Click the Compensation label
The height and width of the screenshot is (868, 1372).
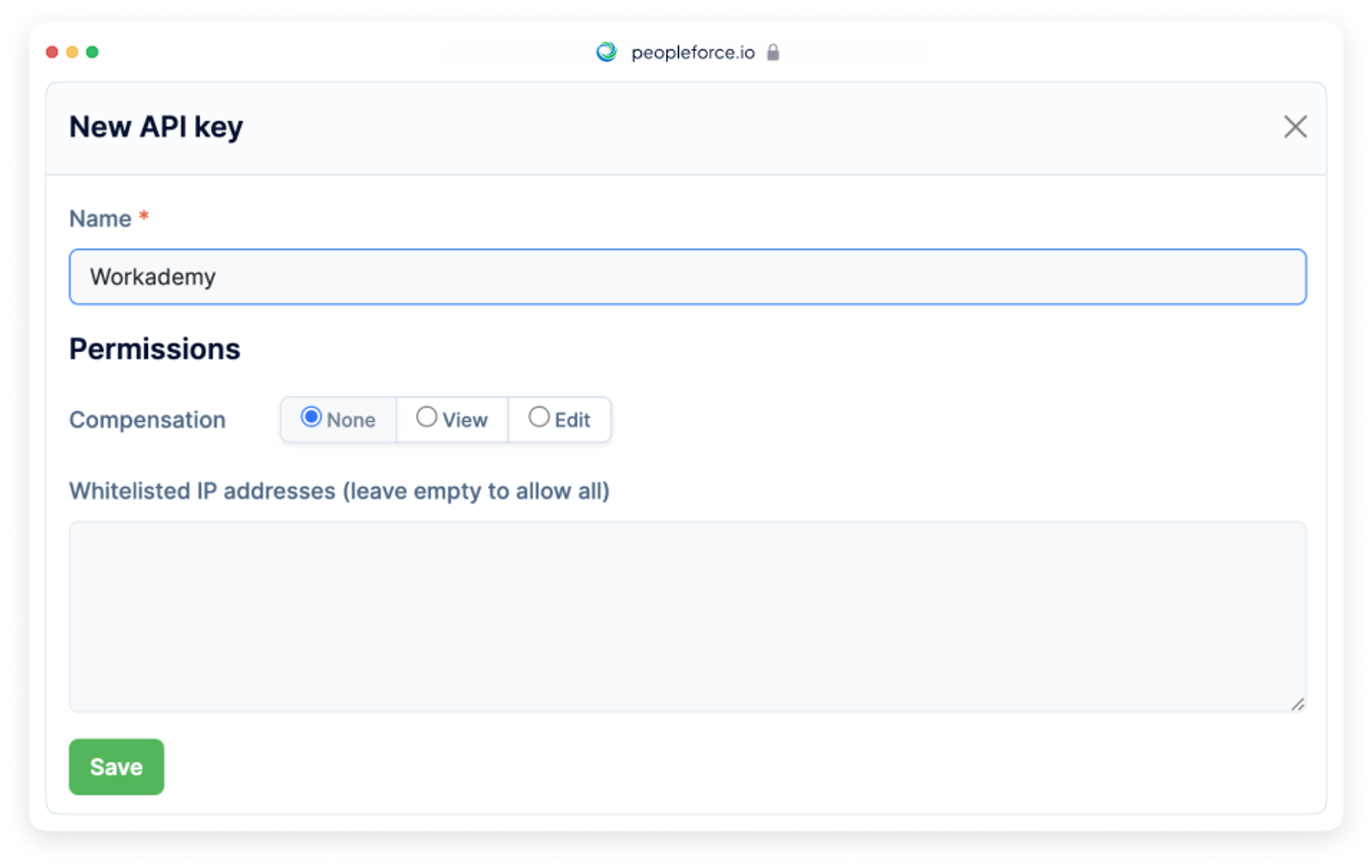point(147,420)
